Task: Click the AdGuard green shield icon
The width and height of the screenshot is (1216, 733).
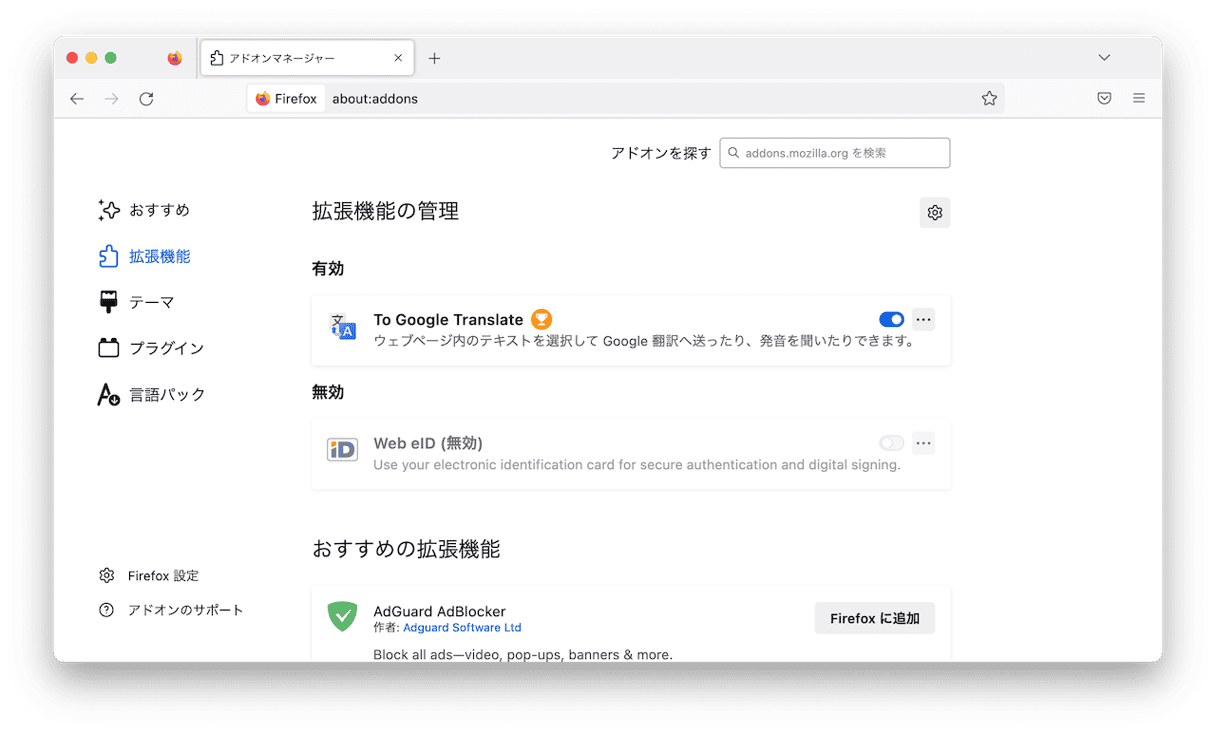Action: 343,616
